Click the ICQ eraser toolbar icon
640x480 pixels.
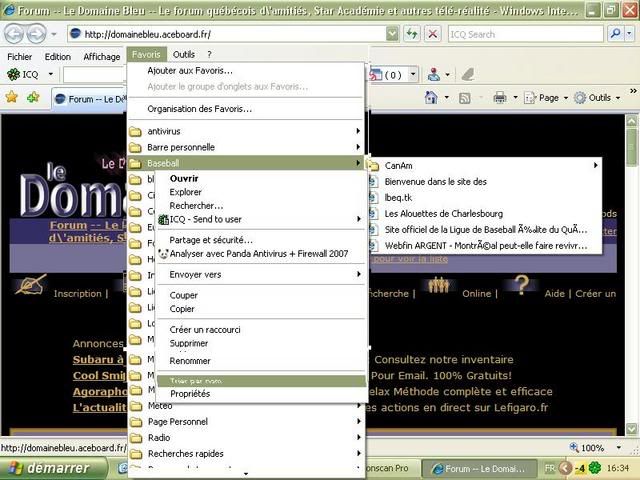(468, 74)
